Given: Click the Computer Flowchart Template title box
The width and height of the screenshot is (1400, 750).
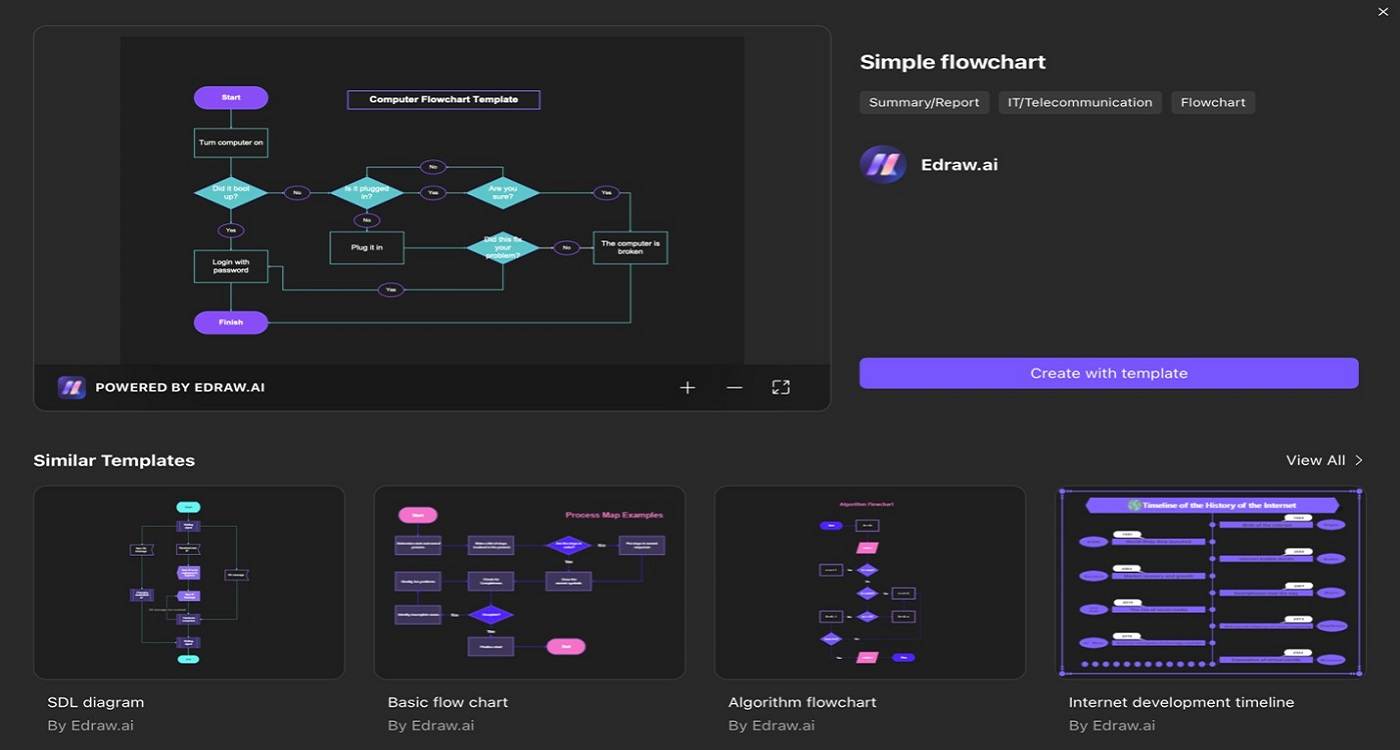Looking at the screenshot, I should click(444, 100).
